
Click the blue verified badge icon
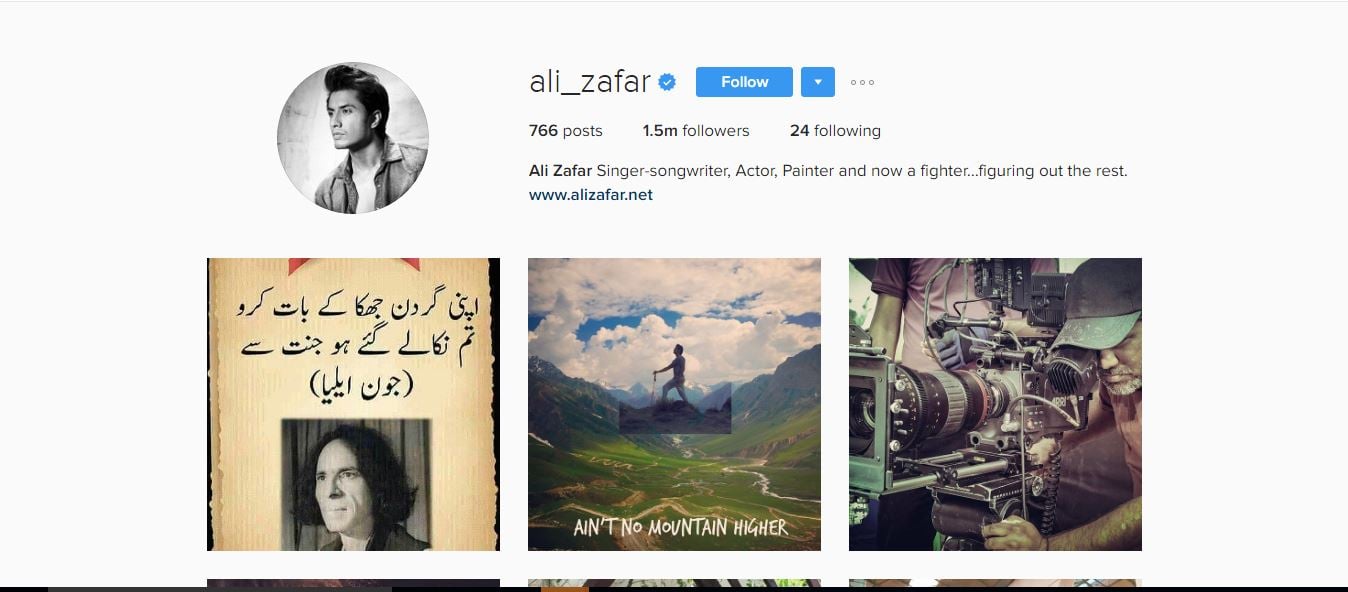pos(667,82)
